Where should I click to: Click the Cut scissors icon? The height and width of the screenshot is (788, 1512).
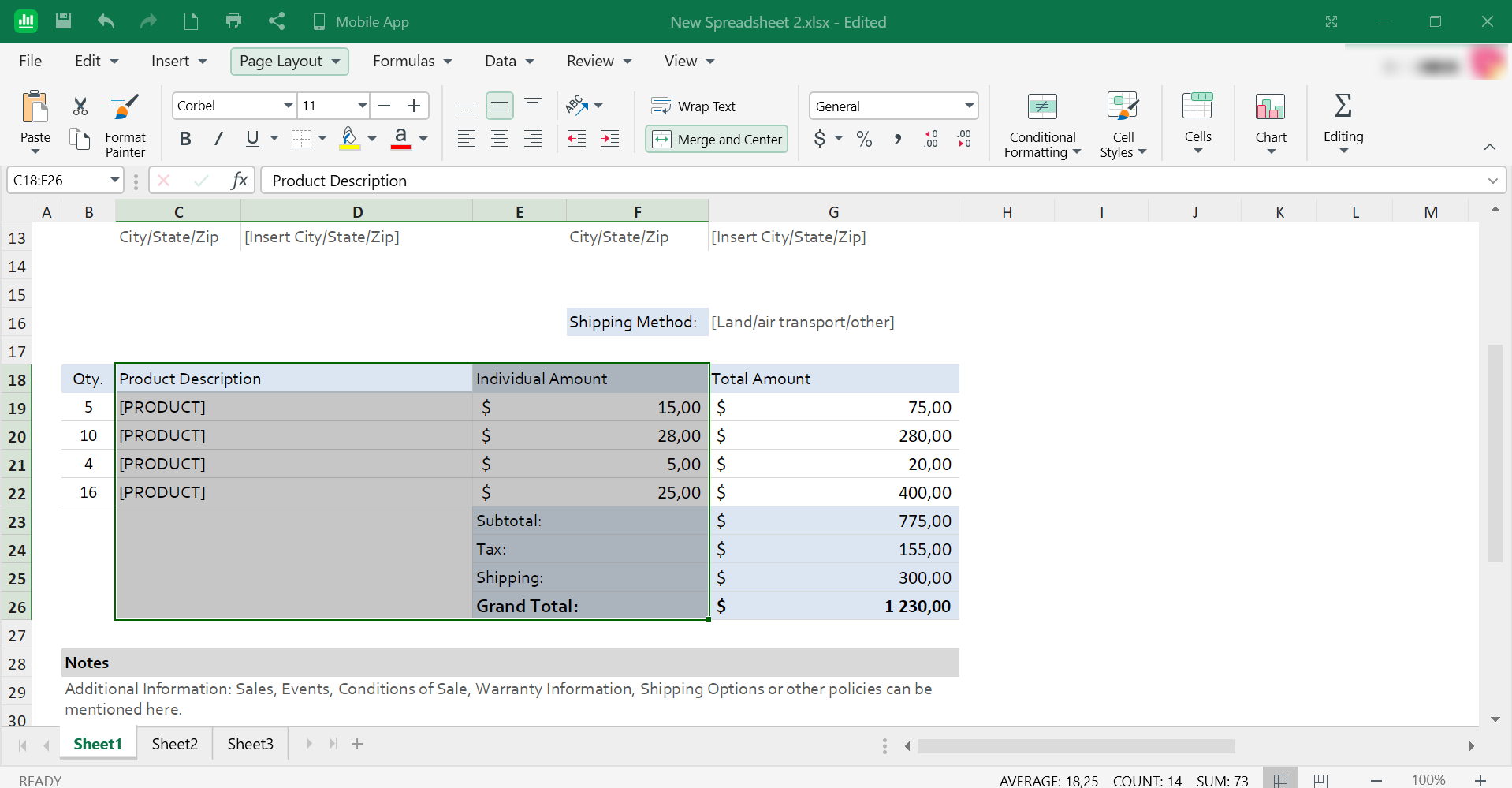80,106
